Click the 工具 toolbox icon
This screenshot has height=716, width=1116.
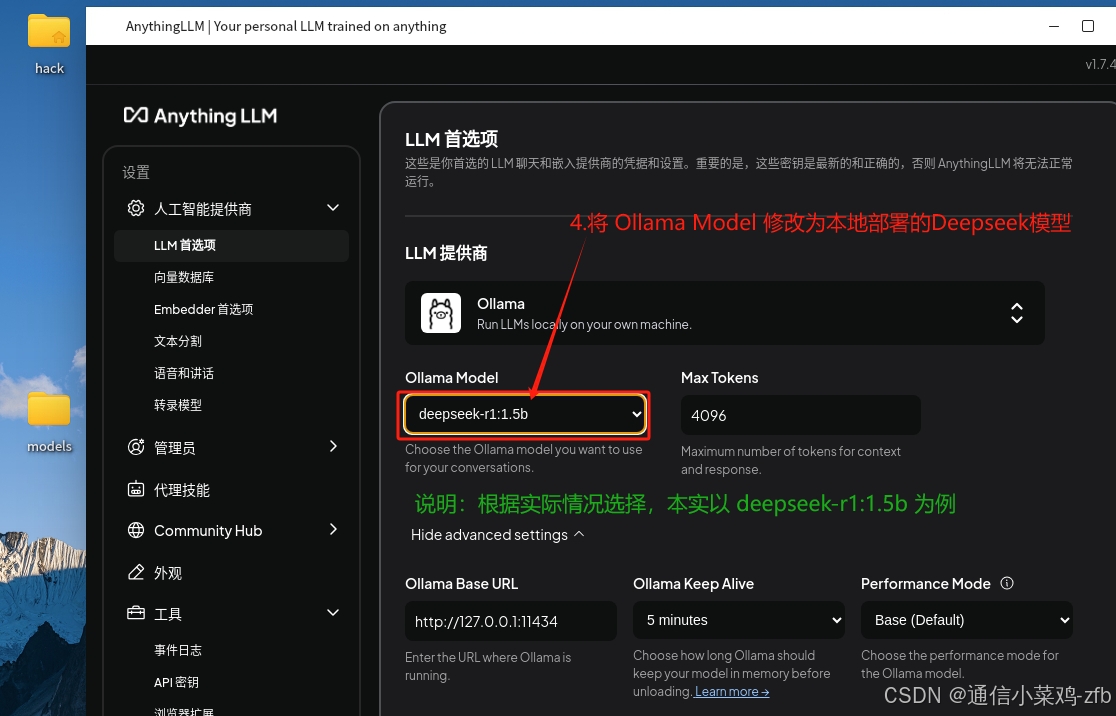tap(135, 613)
